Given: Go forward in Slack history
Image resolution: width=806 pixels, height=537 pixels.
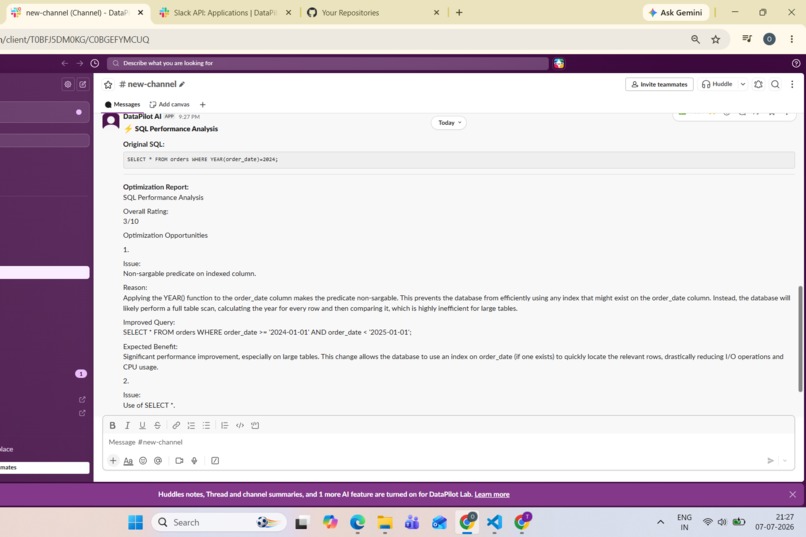Looking at the screenshot, I should pyautogui.click(x=80, y=63).
